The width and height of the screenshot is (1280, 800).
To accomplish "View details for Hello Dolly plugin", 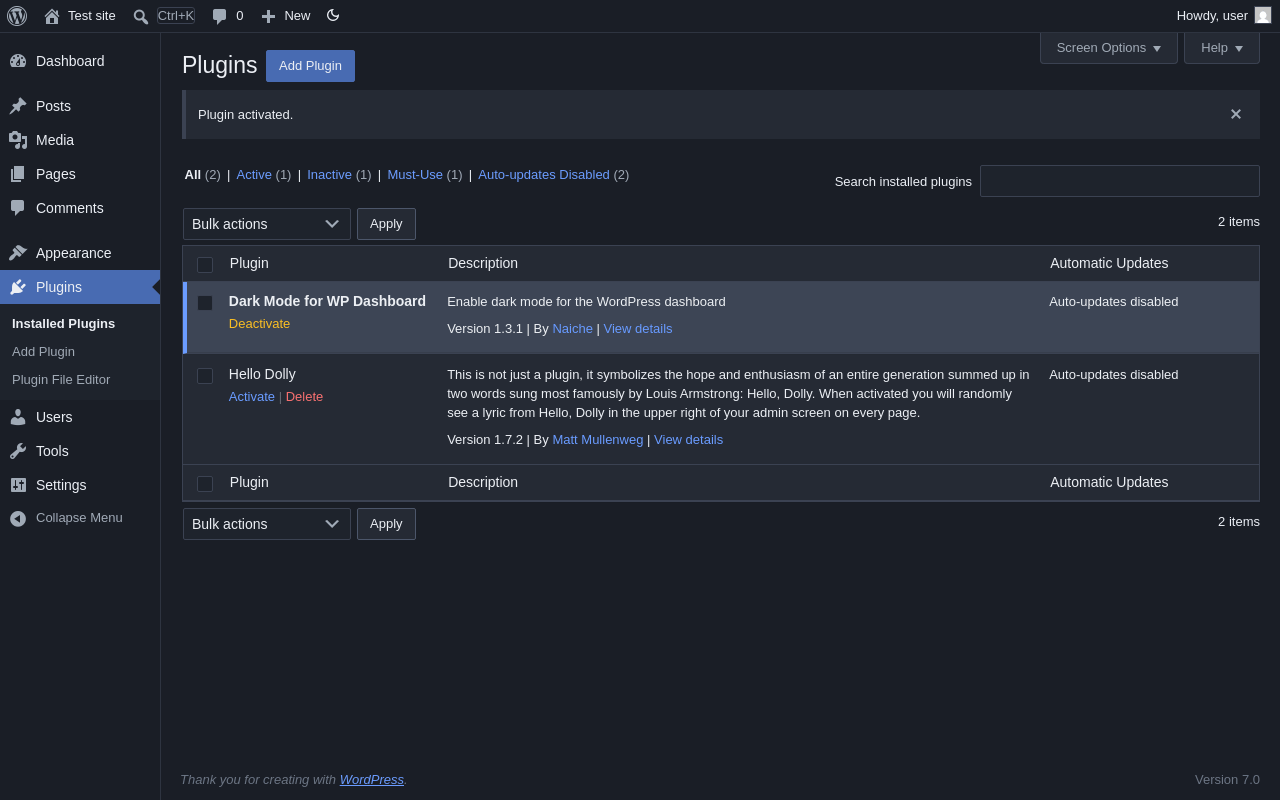I will [688, 440].
